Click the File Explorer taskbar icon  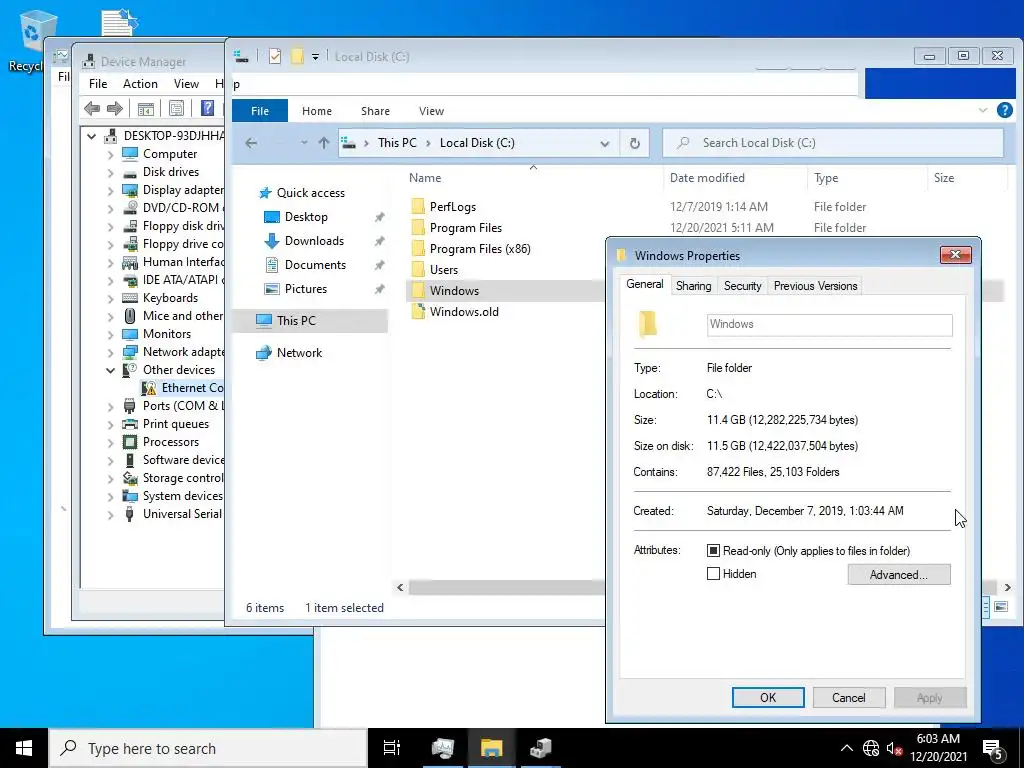click(x=491, y=748)
